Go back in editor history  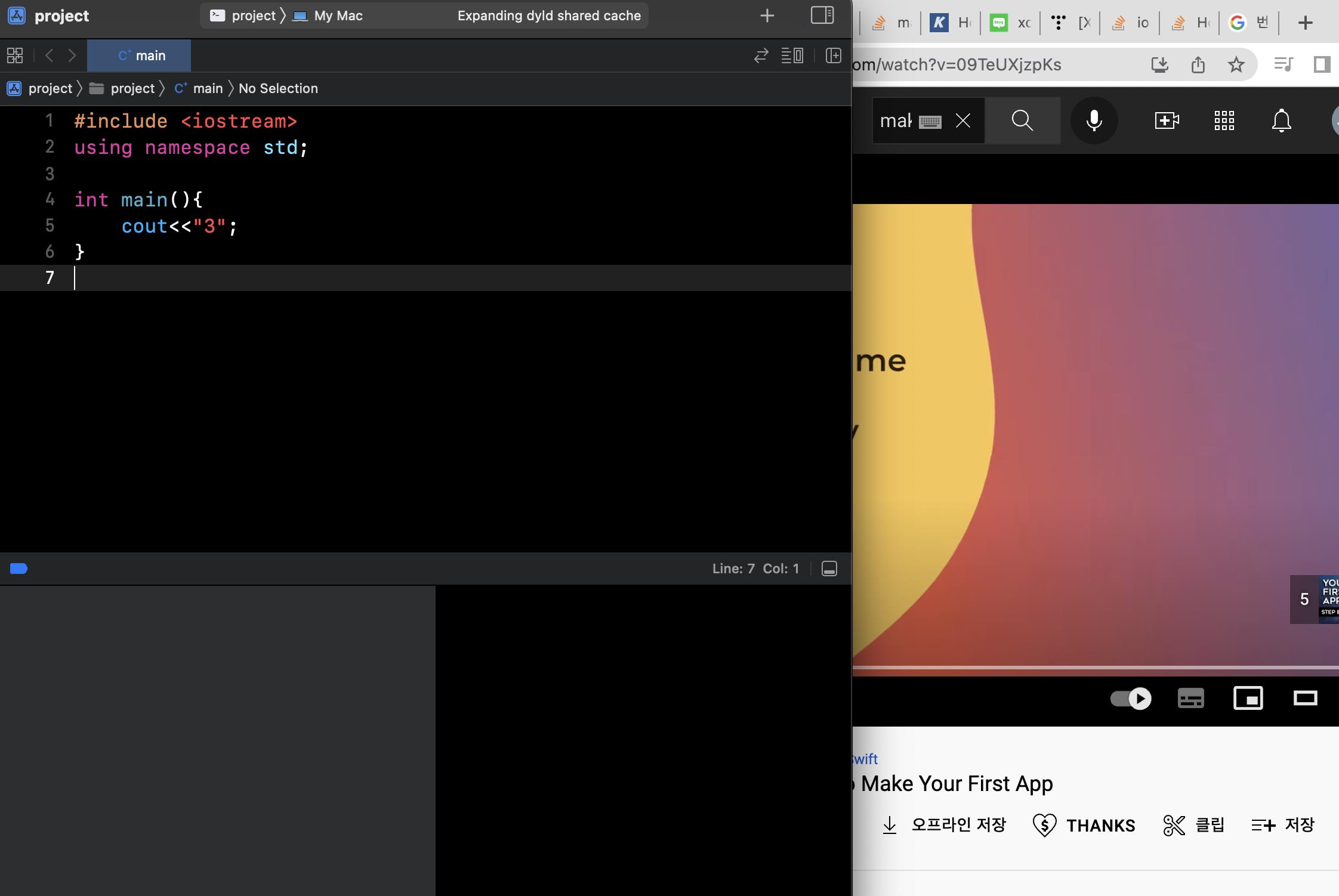[50, 55]
